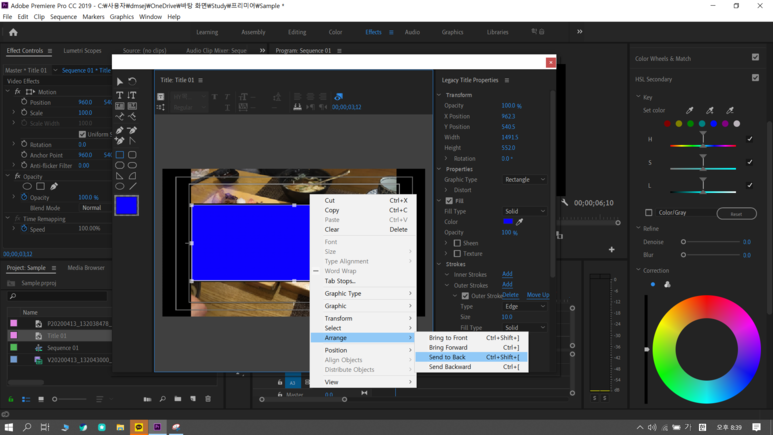Collapse the Strokes section
The height and width of the screenshot is (435, 773).
(x=439, y=264)
